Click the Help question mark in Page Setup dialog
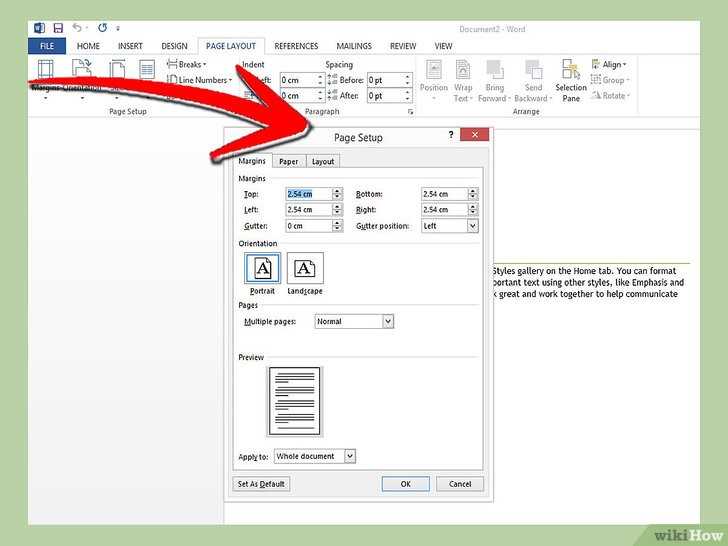728x546 pixels. click(451, 135)
